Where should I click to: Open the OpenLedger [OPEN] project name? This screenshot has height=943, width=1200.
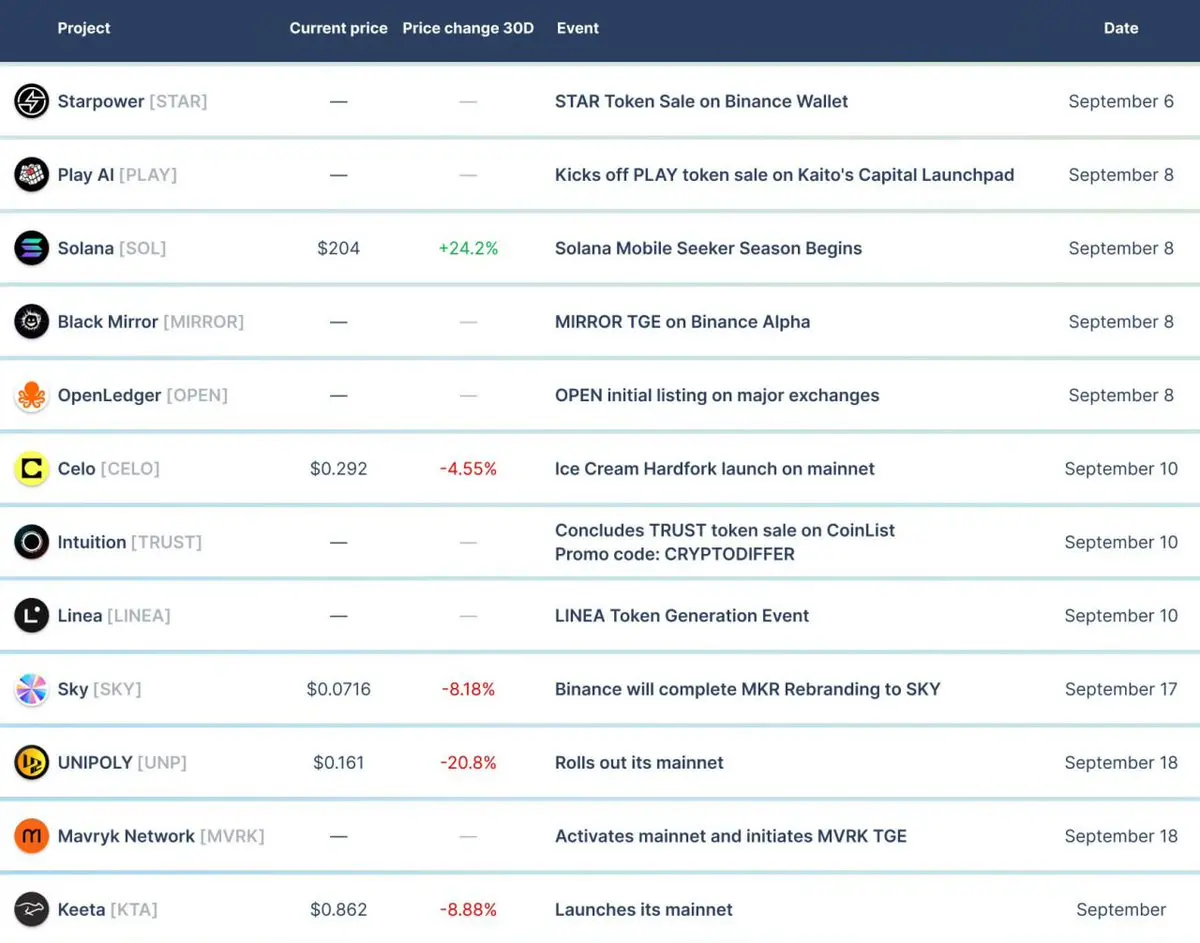point(142,395)
